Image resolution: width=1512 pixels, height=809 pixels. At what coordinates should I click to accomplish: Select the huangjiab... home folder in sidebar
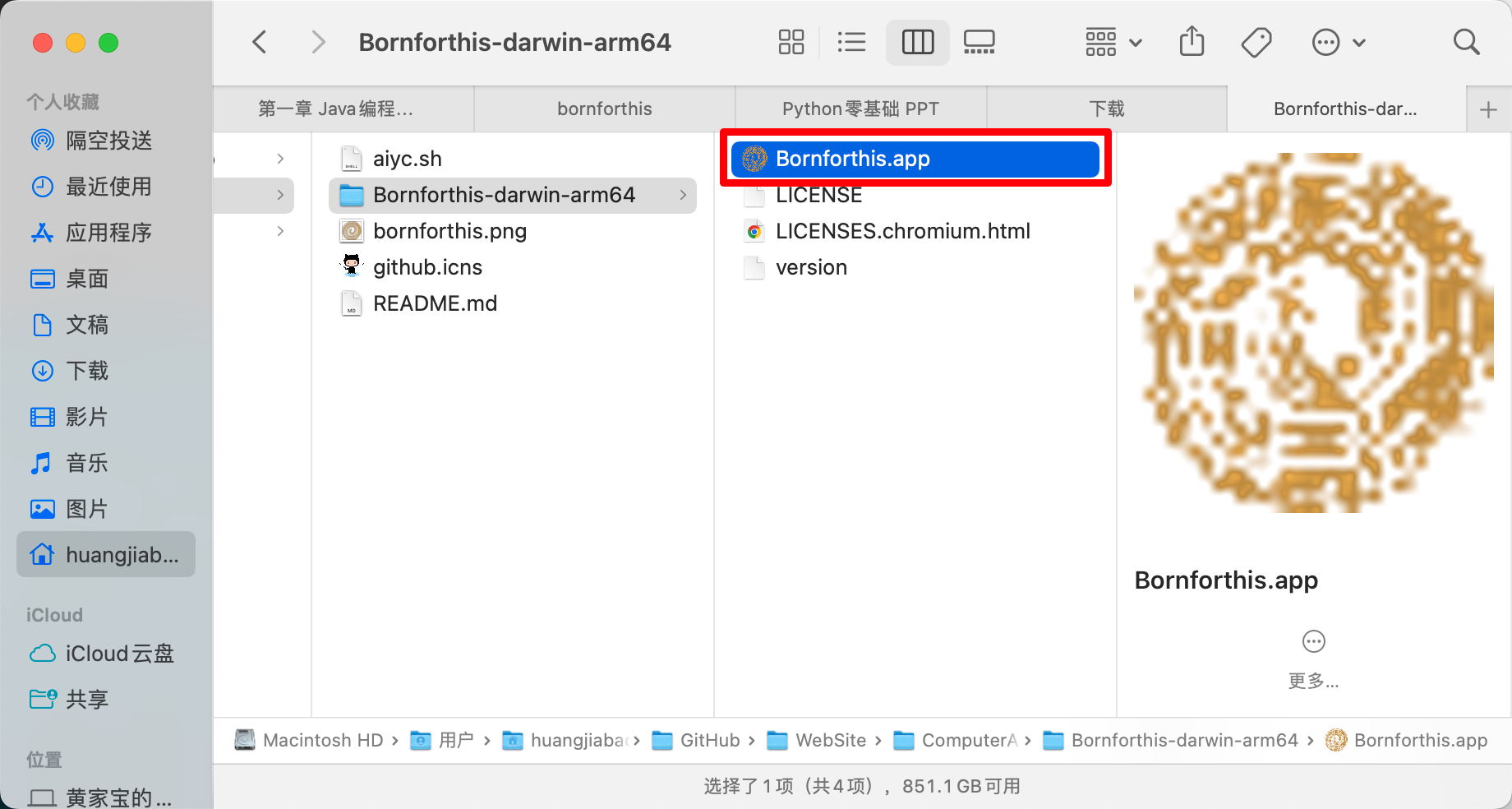click(106, 555)
